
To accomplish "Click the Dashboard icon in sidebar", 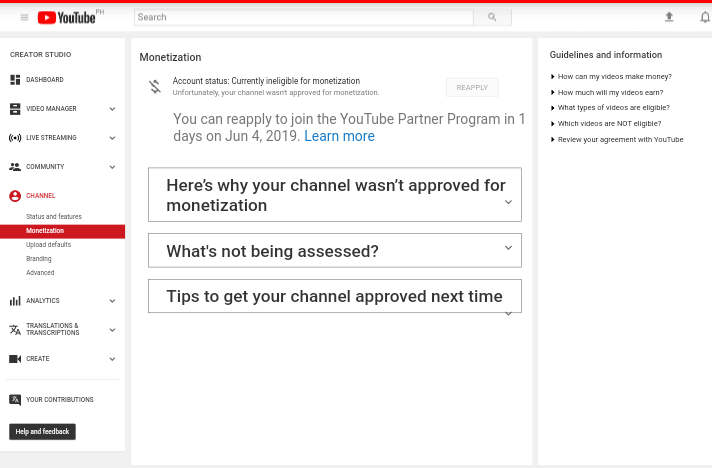I will 15,80.
